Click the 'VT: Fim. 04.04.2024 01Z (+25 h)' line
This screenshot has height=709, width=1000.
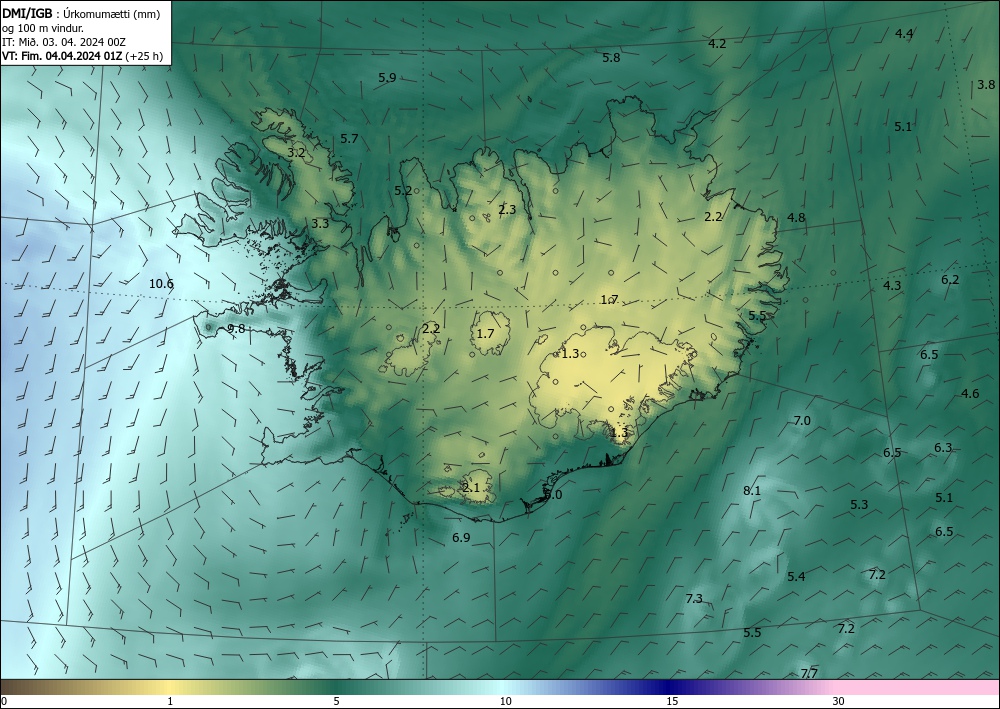[x=82, y=56]
